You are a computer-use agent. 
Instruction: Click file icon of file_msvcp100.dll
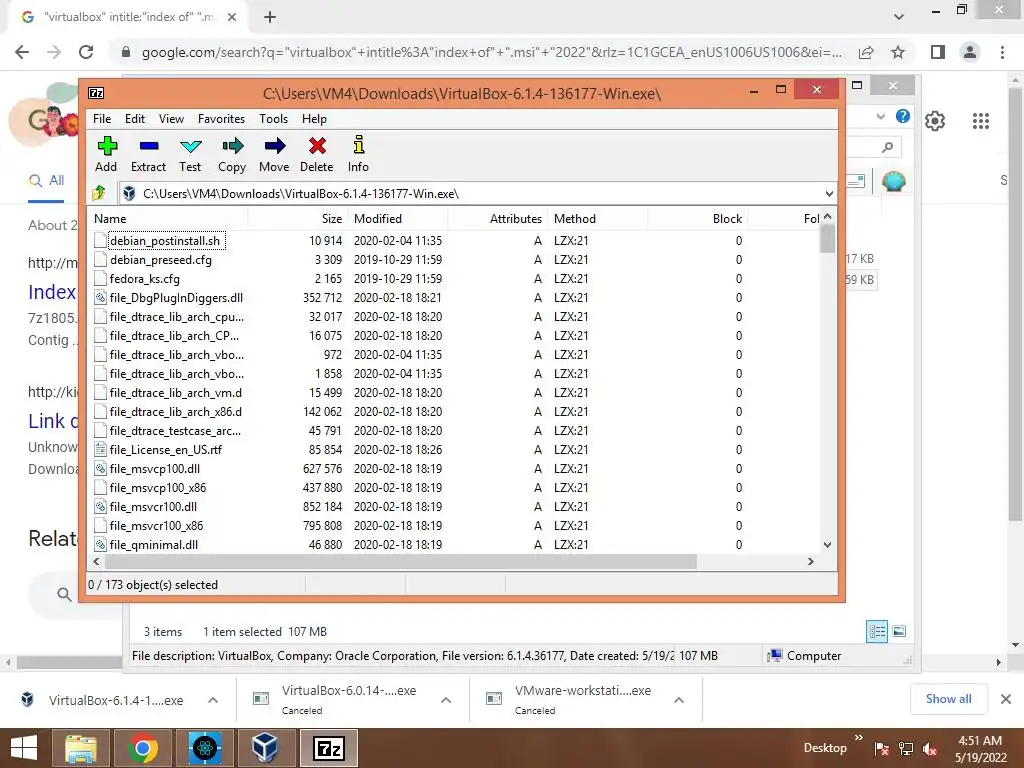pos(100,469)
